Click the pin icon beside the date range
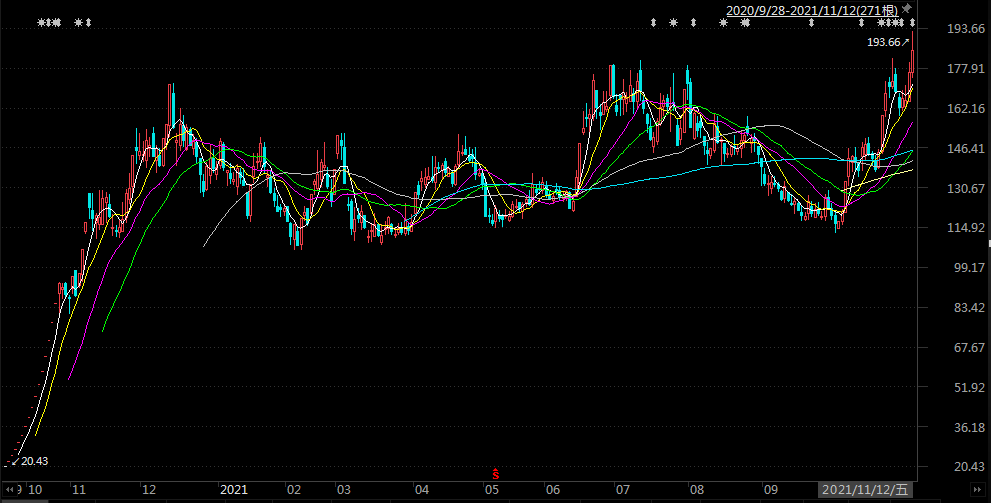The image size is (991, 503). pyautogui.click(x=906, y=8)
